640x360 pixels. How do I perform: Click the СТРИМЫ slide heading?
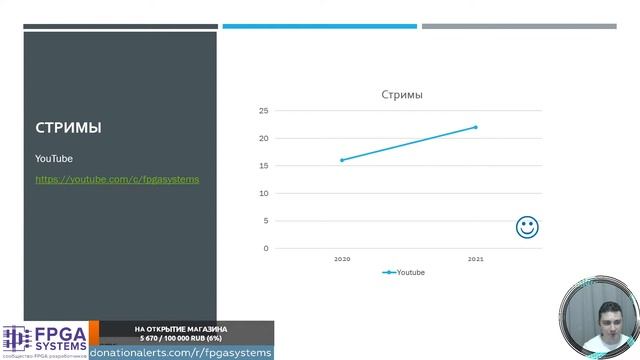(x=68, y=128)
